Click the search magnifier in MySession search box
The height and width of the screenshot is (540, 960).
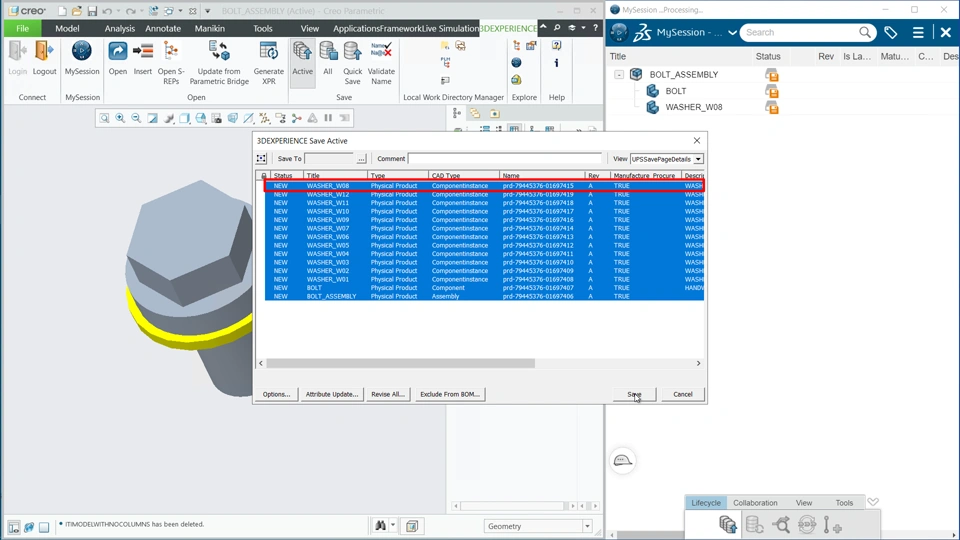pos(864,32)
